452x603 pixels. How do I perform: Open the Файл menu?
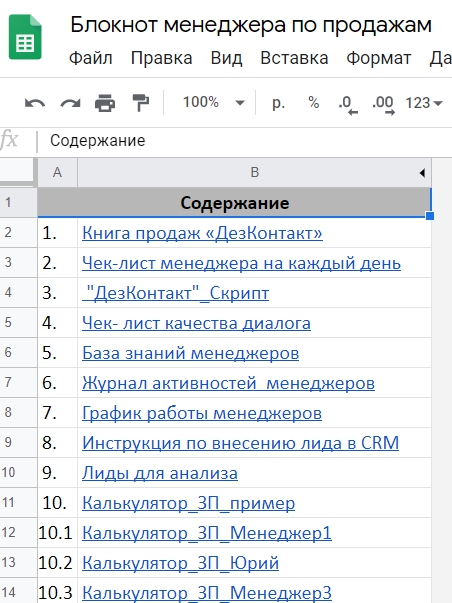point(90,58)
